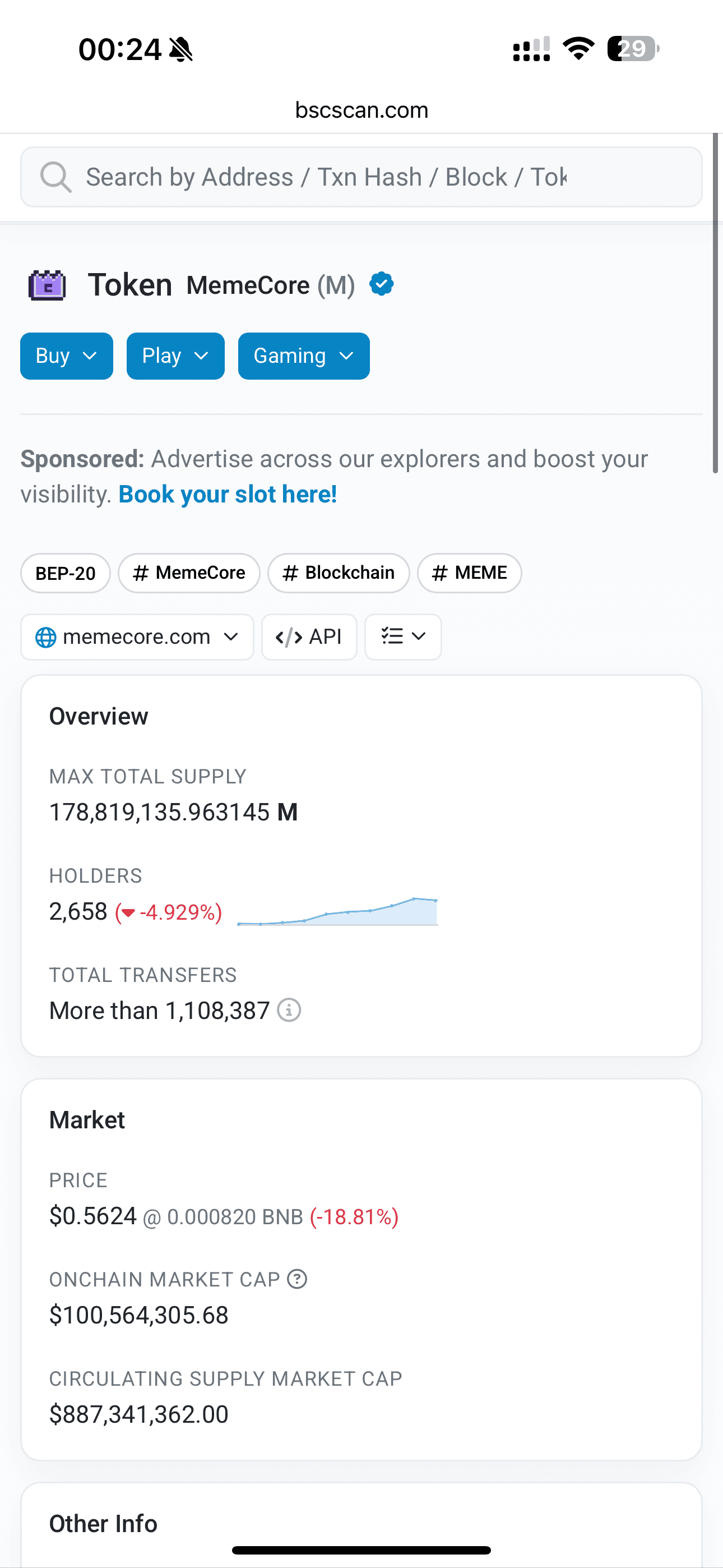Select the #MEME tag
723x1568 pixels.
click(x=469, y=573)
